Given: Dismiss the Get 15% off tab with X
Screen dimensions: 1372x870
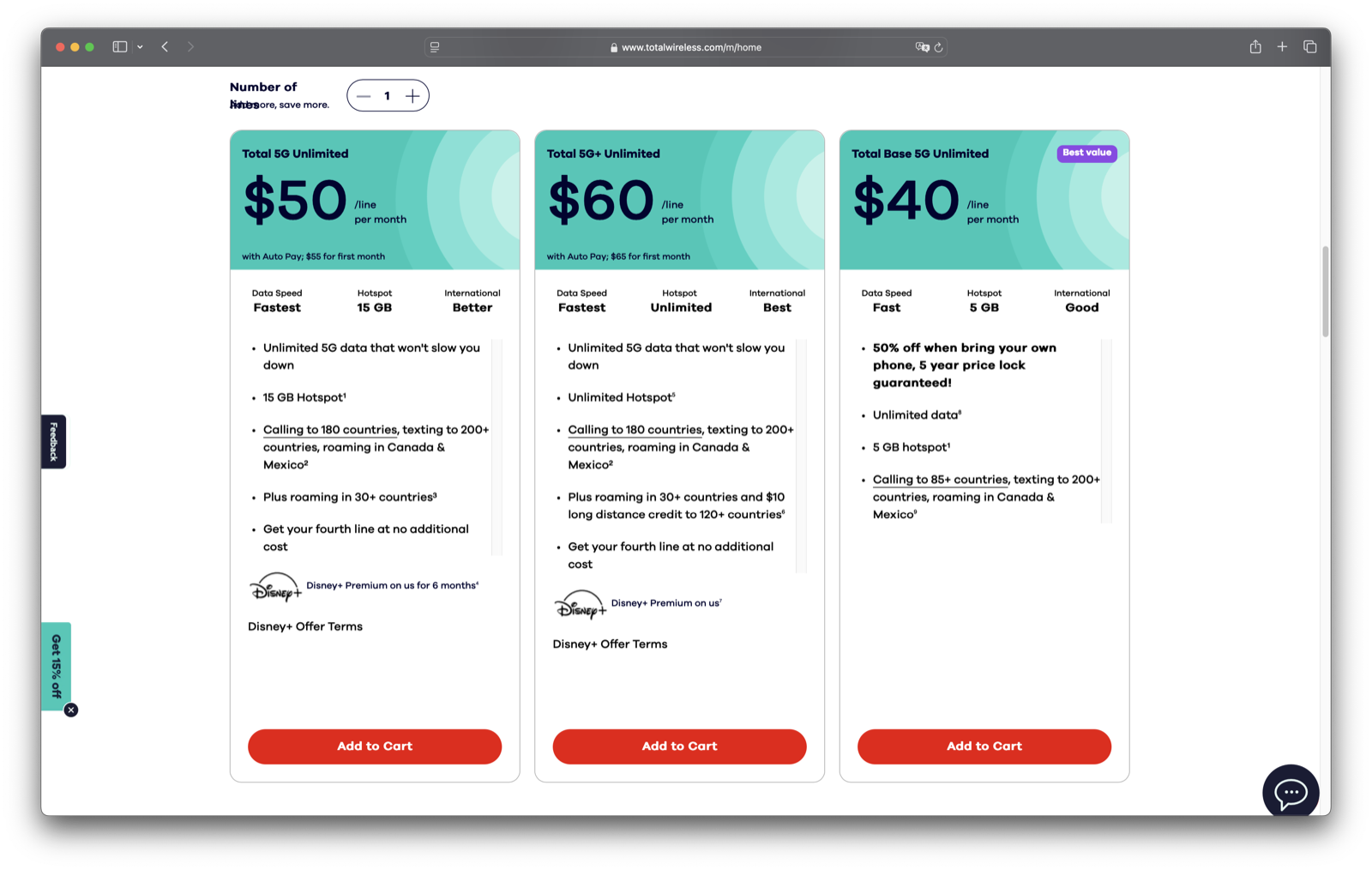Looking at the screenshot, I should pos(71,710).
